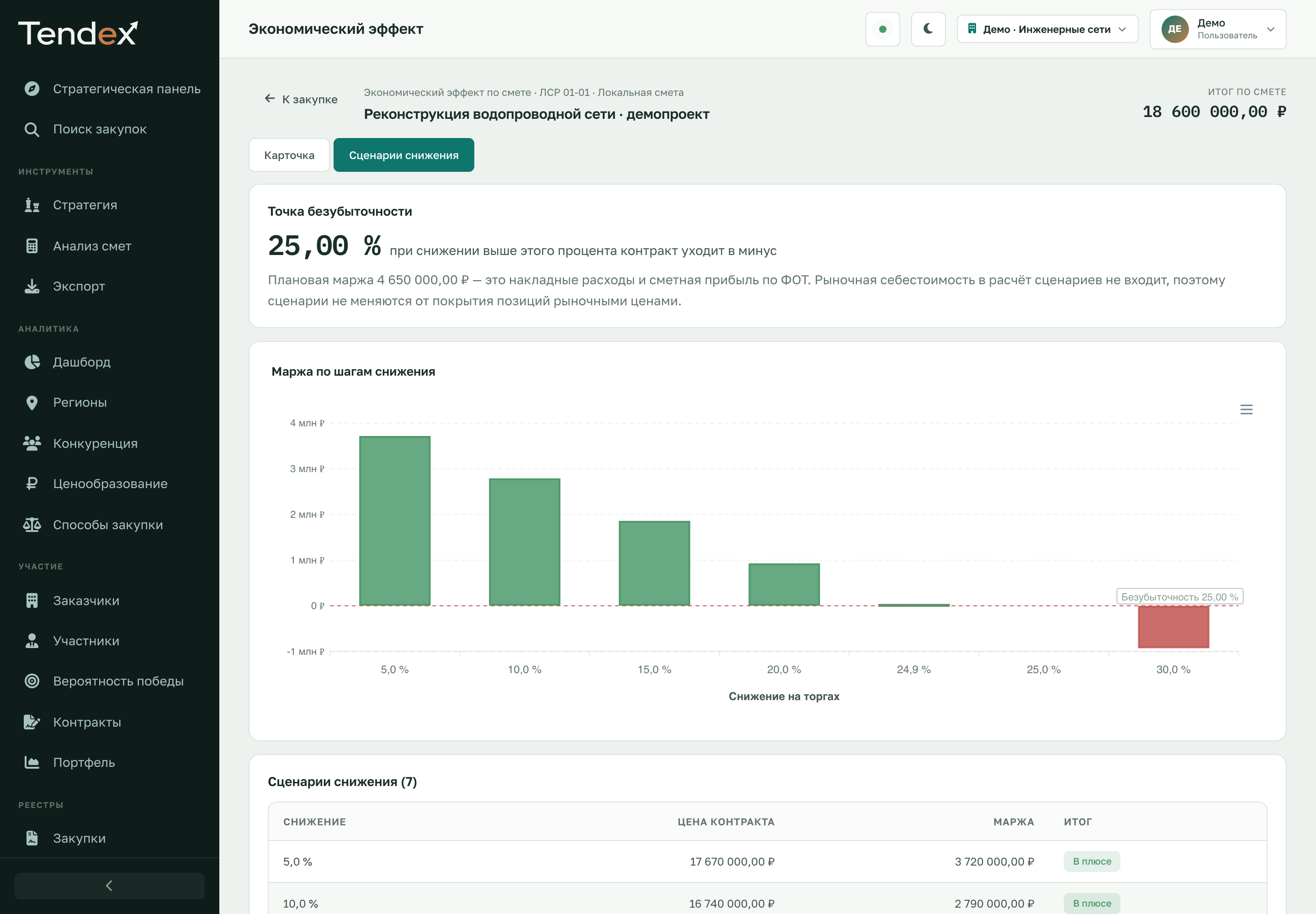Click the 17 670 000,00 ₽ price cell
The height and width of the screenshot is (914, 1316).
(732, 862)
